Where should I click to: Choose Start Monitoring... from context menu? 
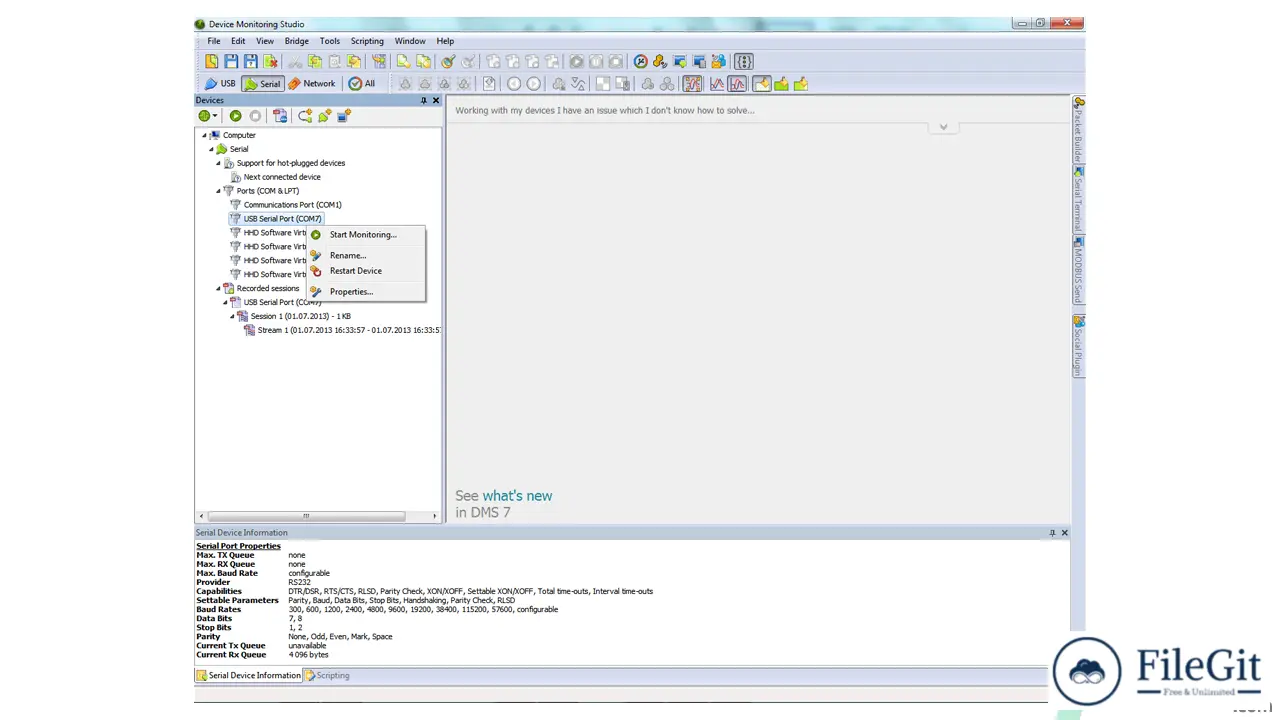[365, 235]
